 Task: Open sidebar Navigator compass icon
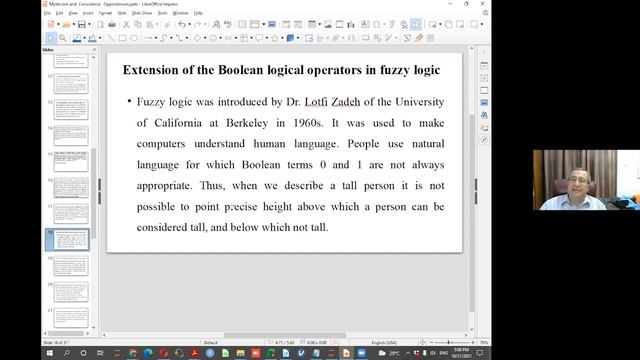484,140
